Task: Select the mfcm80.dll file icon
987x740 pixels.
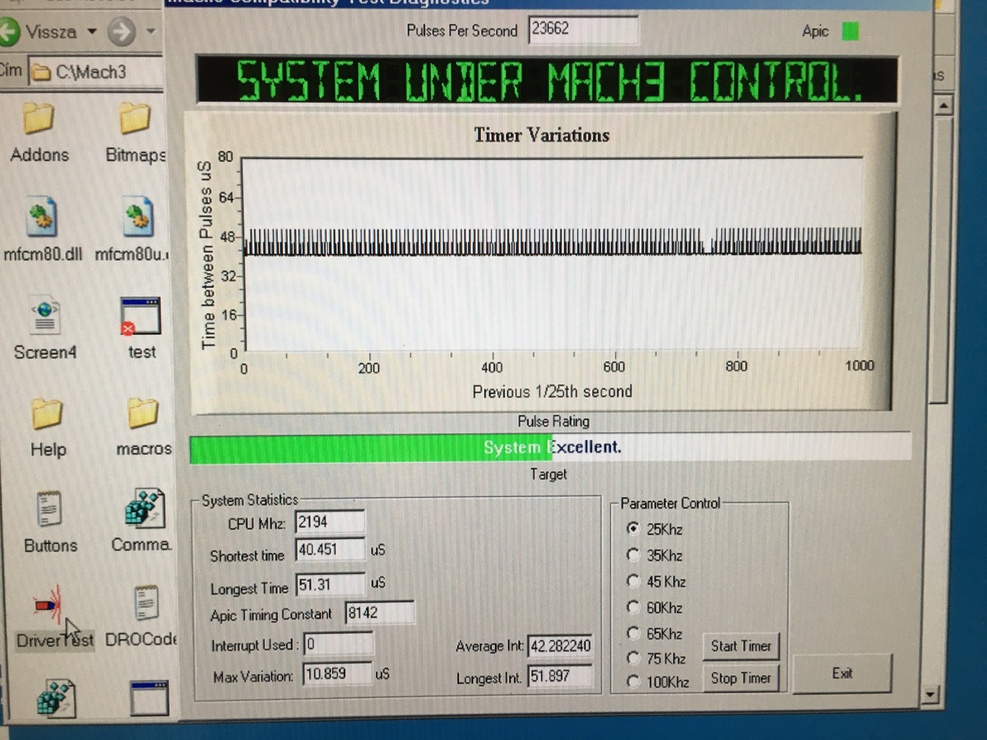Action: [x=41, y=217]
